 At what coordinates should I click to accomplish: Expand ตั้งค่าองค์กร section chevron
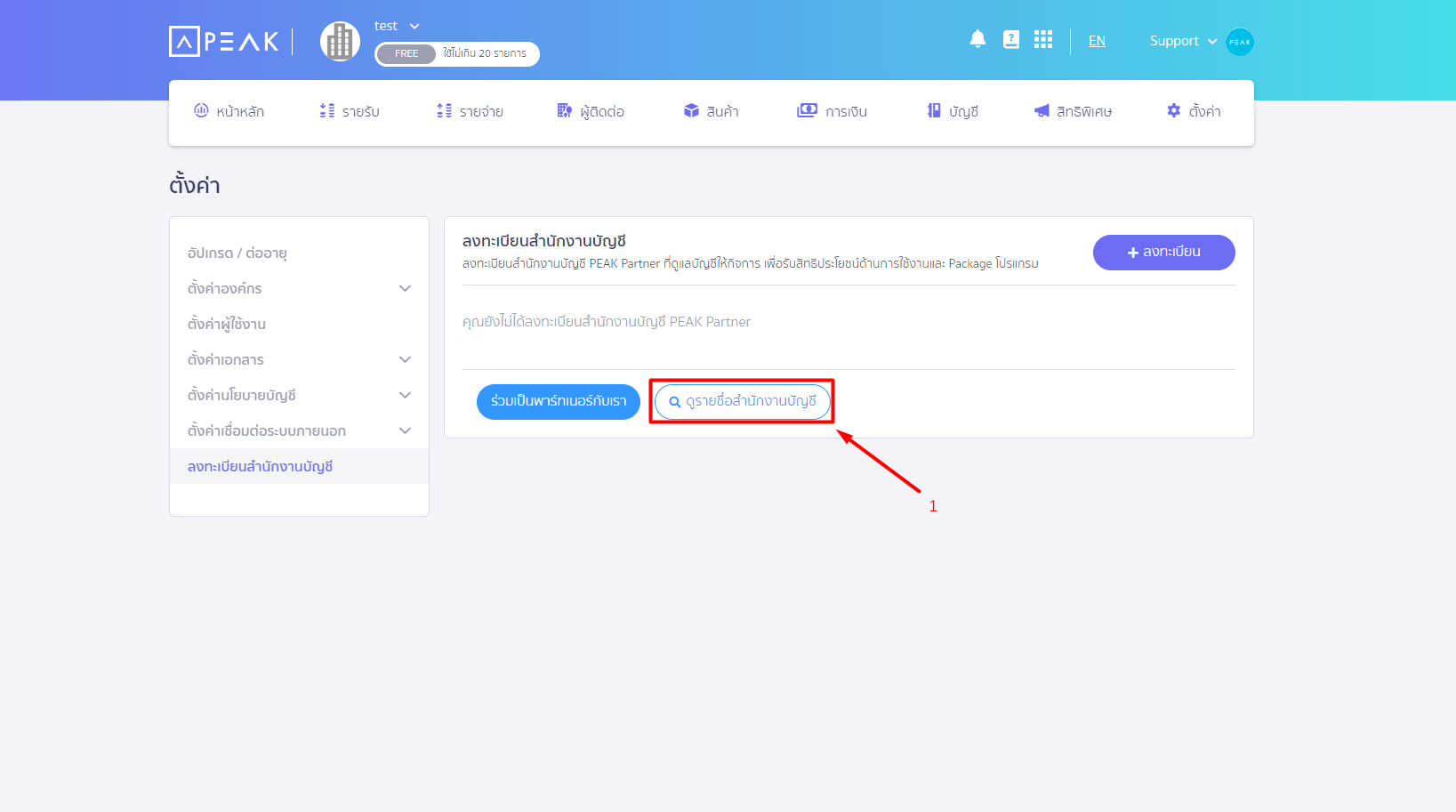pos(406,288)
